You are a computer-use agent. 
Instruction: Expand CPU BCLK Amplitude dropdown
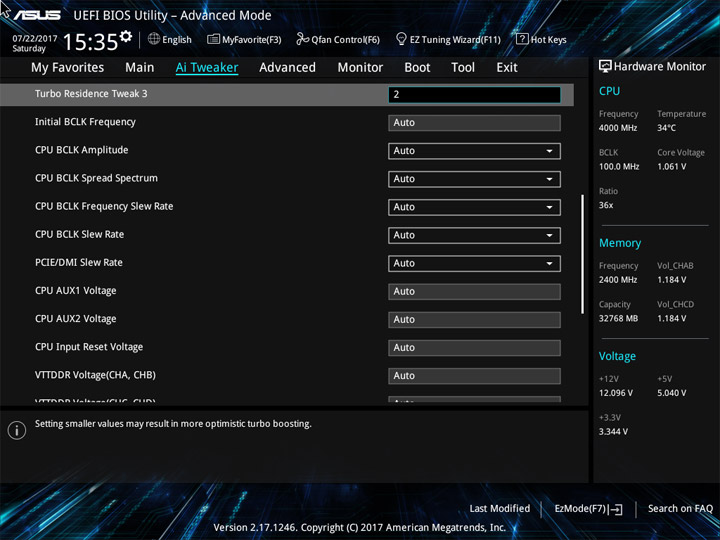tap(474, 151)
